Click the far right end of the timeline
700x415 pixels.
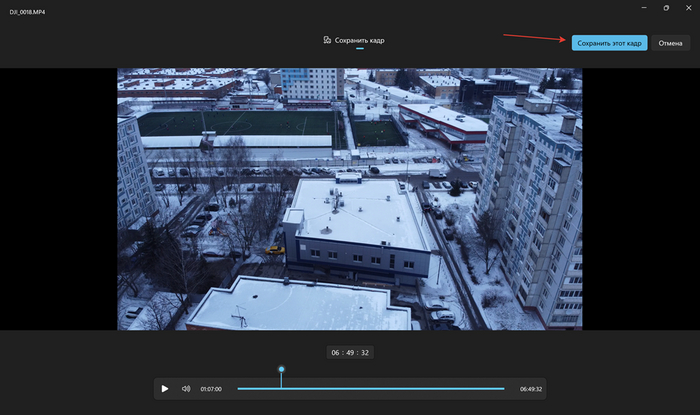click(503, 388)
